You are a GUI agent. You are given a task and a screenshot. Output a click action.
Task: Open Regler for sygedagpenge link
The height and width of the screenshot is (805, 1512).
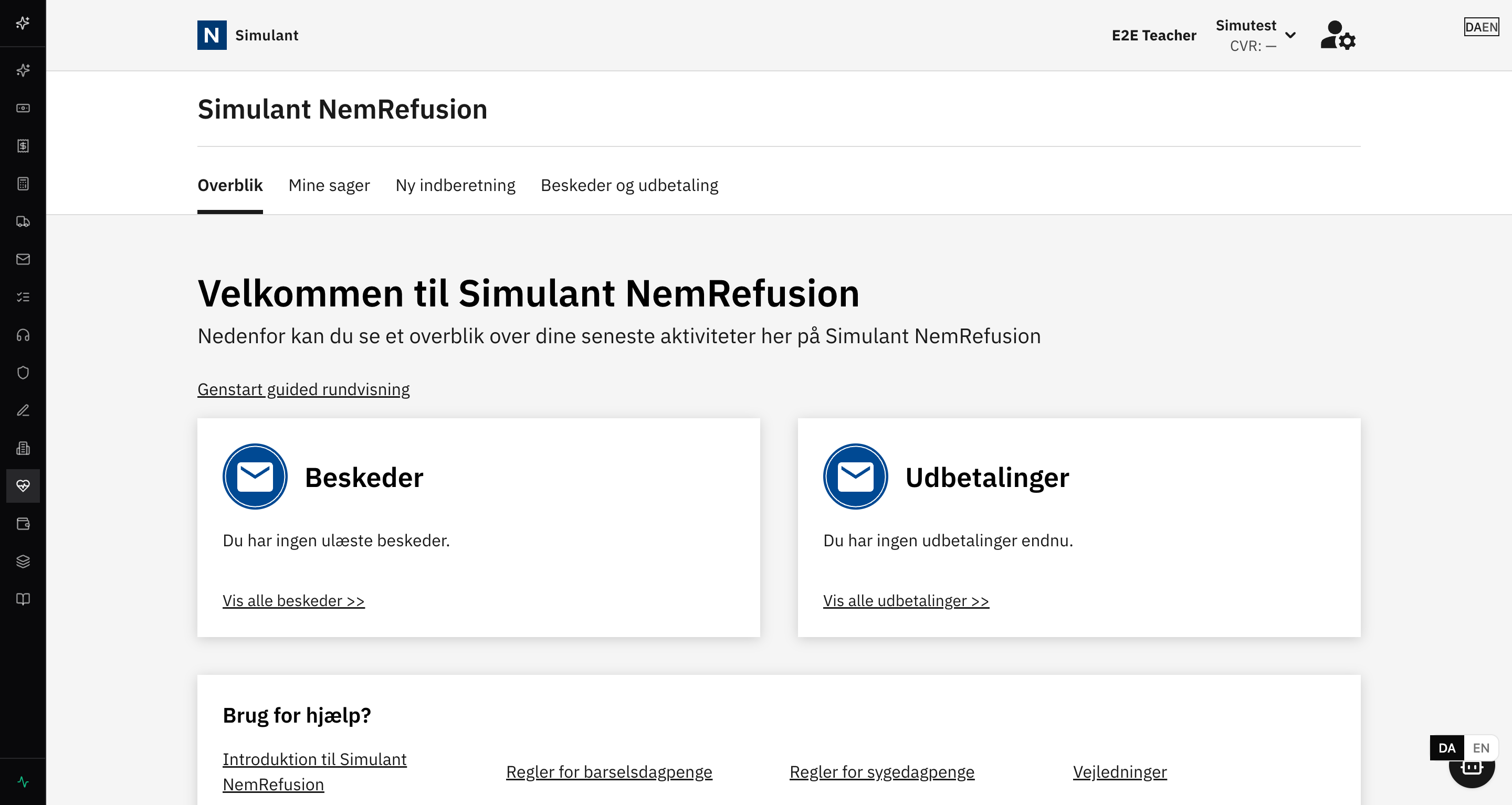[881, 771]
